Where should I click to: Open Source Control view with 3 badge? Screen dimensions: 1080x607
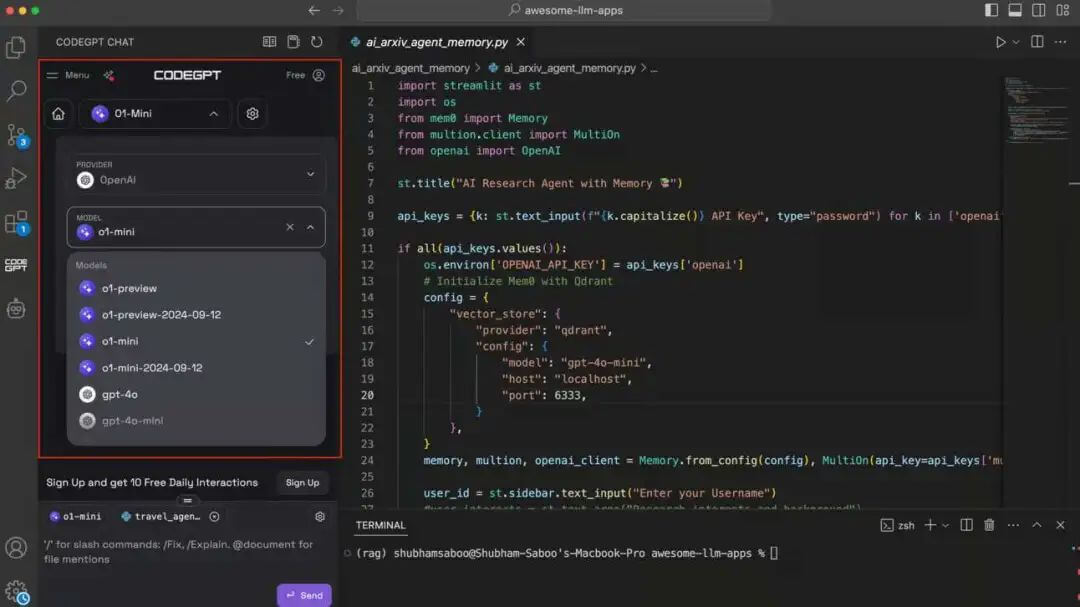pyautogui.click(x=17, y=135)
